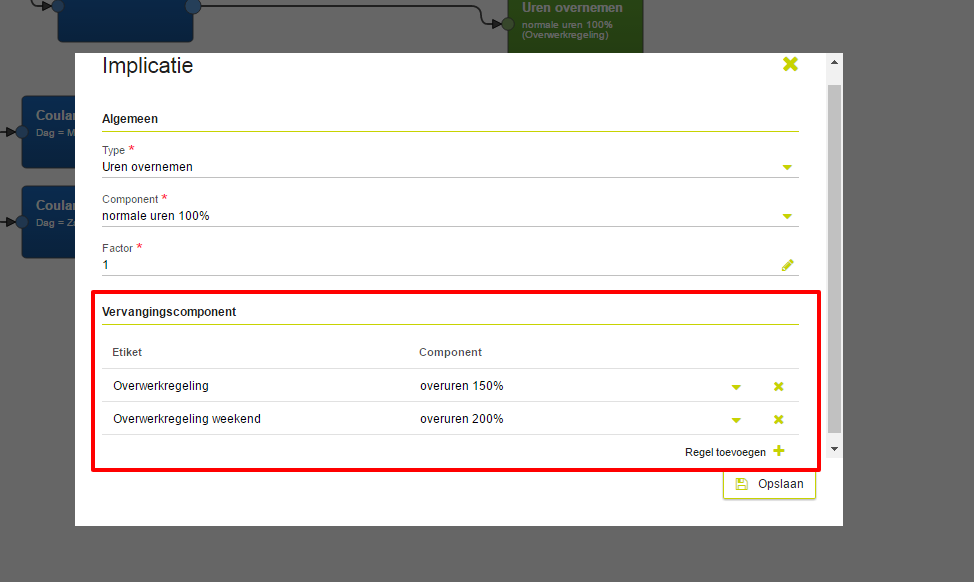974x582 pixels.
Task: Select the overuren 150% component value
Action: click(462, 386)
